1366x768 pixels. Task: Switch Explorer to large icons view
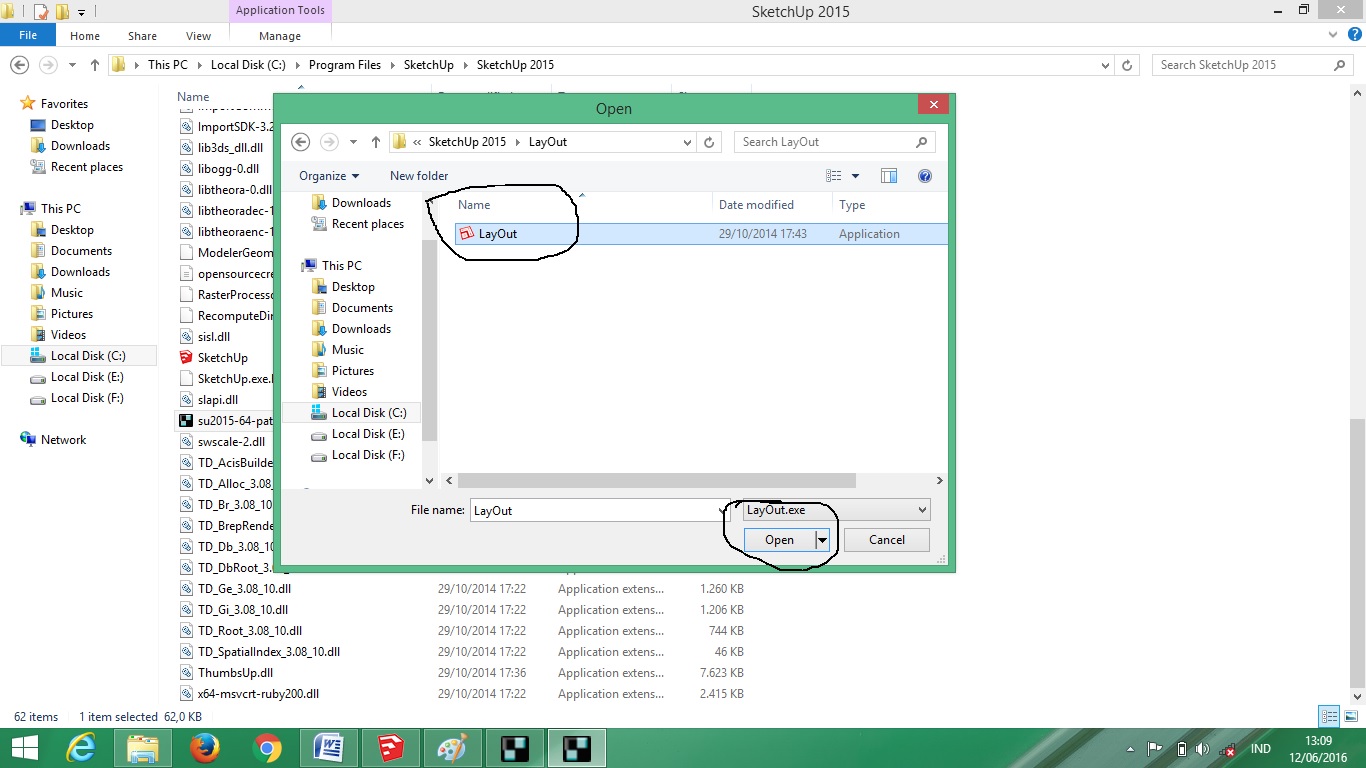tap(1350, 716)
